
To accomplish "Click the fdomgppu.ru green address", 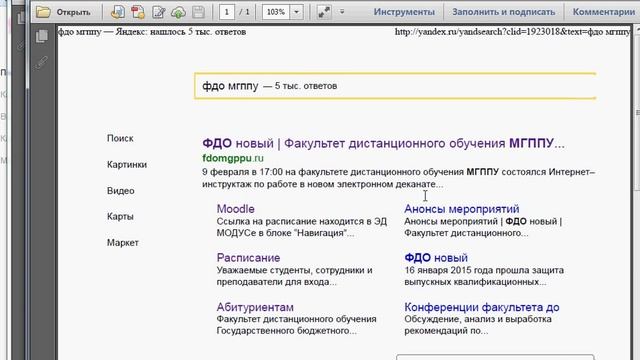I will [233, 158].
